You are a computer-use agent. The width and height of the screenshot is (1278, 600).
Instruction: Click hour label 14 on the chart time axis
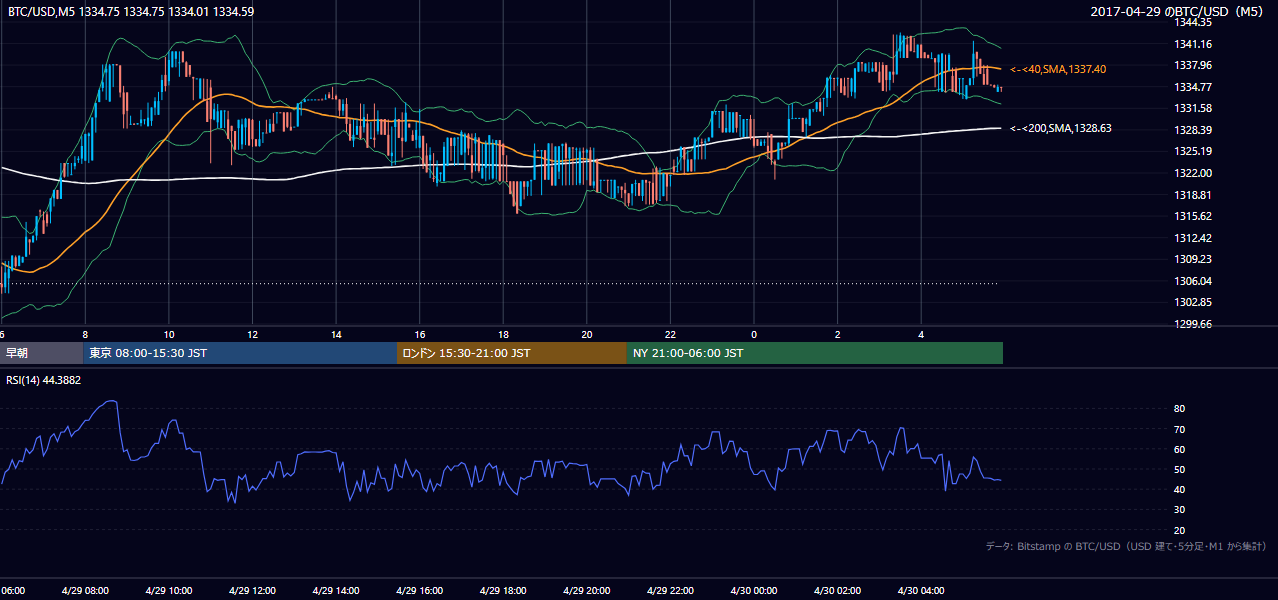tap(337, 335)
